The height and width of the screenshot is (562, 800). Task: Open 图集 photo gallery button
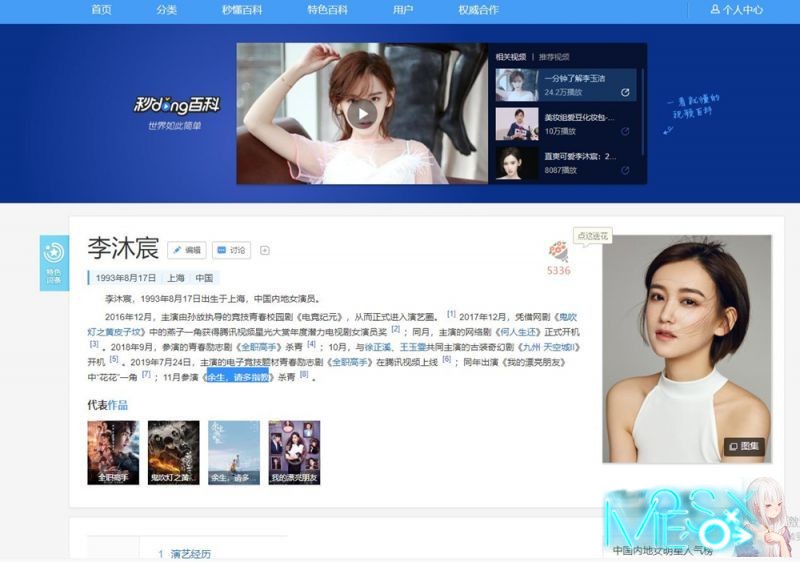tap(744, 446)
